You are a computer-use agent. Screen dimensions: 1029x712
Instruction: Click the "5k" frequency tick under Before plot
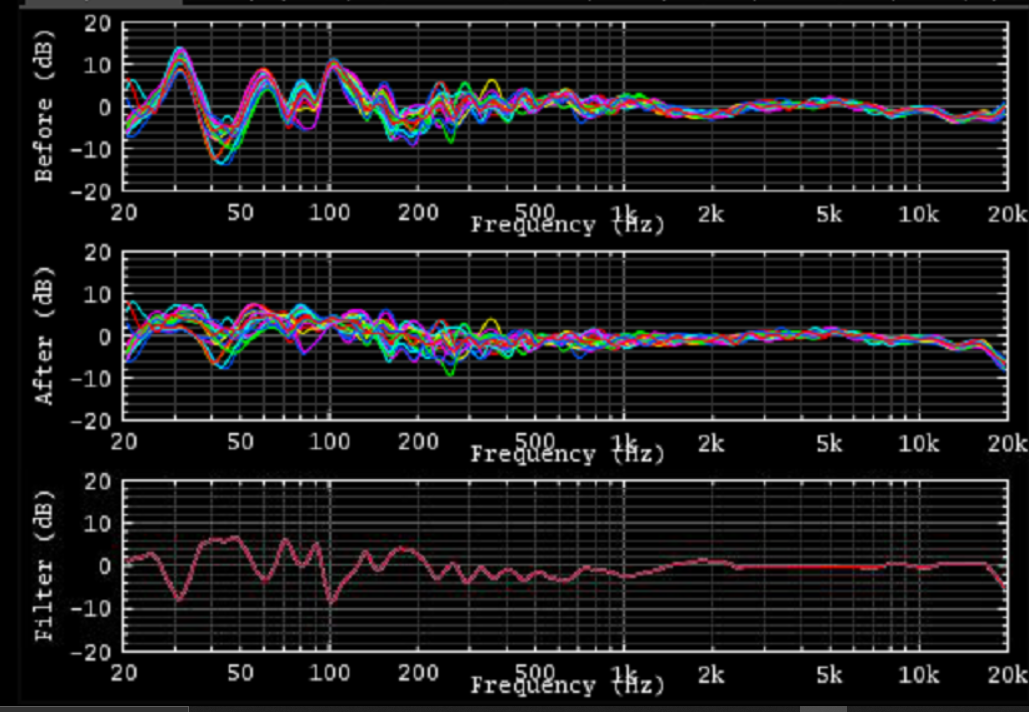[830, 213]
